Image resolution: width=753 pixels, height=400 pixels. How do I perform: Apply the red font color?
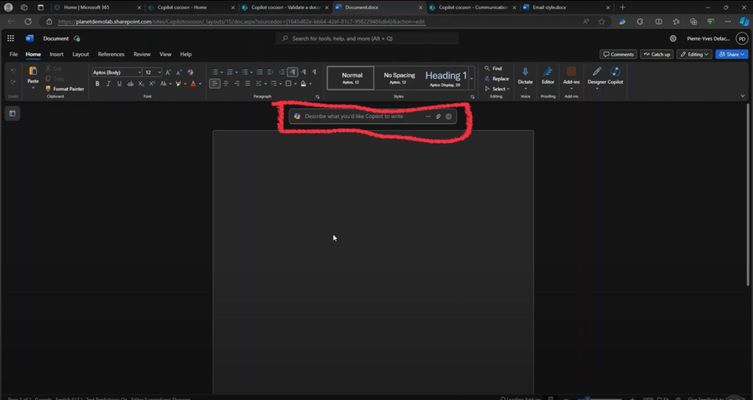(193, 84)
